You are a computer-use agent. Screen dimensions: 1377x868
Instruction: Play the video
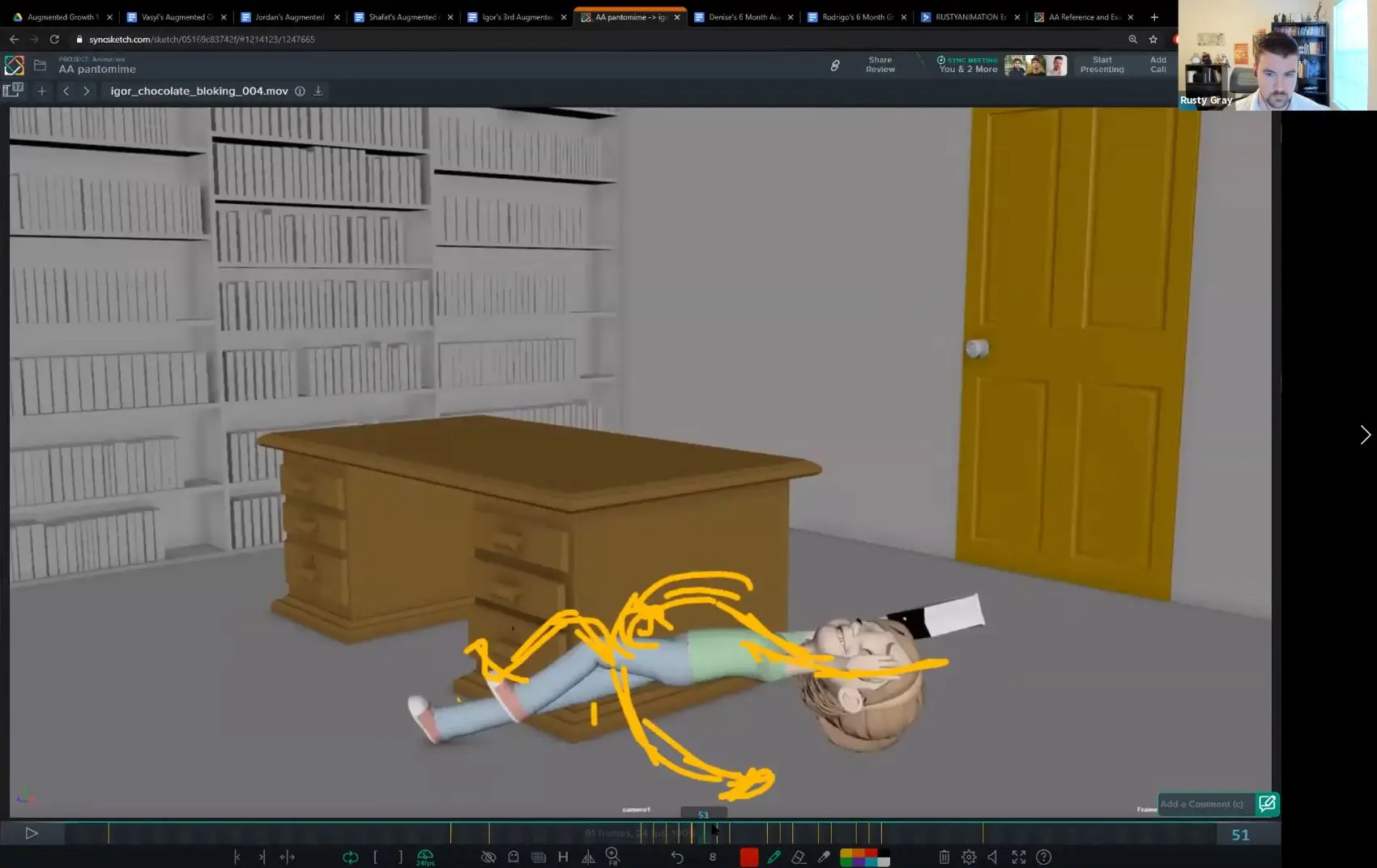pyautogui.click(x=32, y=833)
